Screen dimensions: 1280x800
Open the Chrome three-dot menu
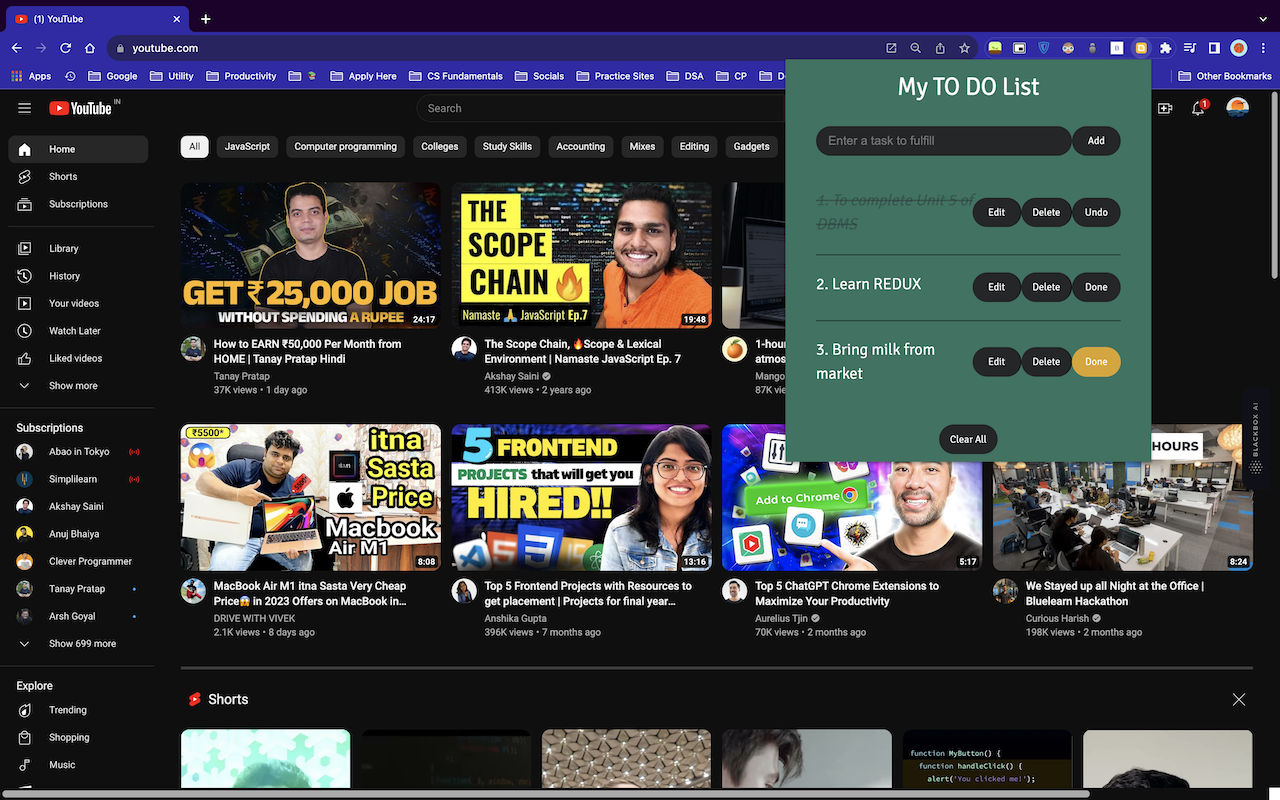coord(1263,48)
